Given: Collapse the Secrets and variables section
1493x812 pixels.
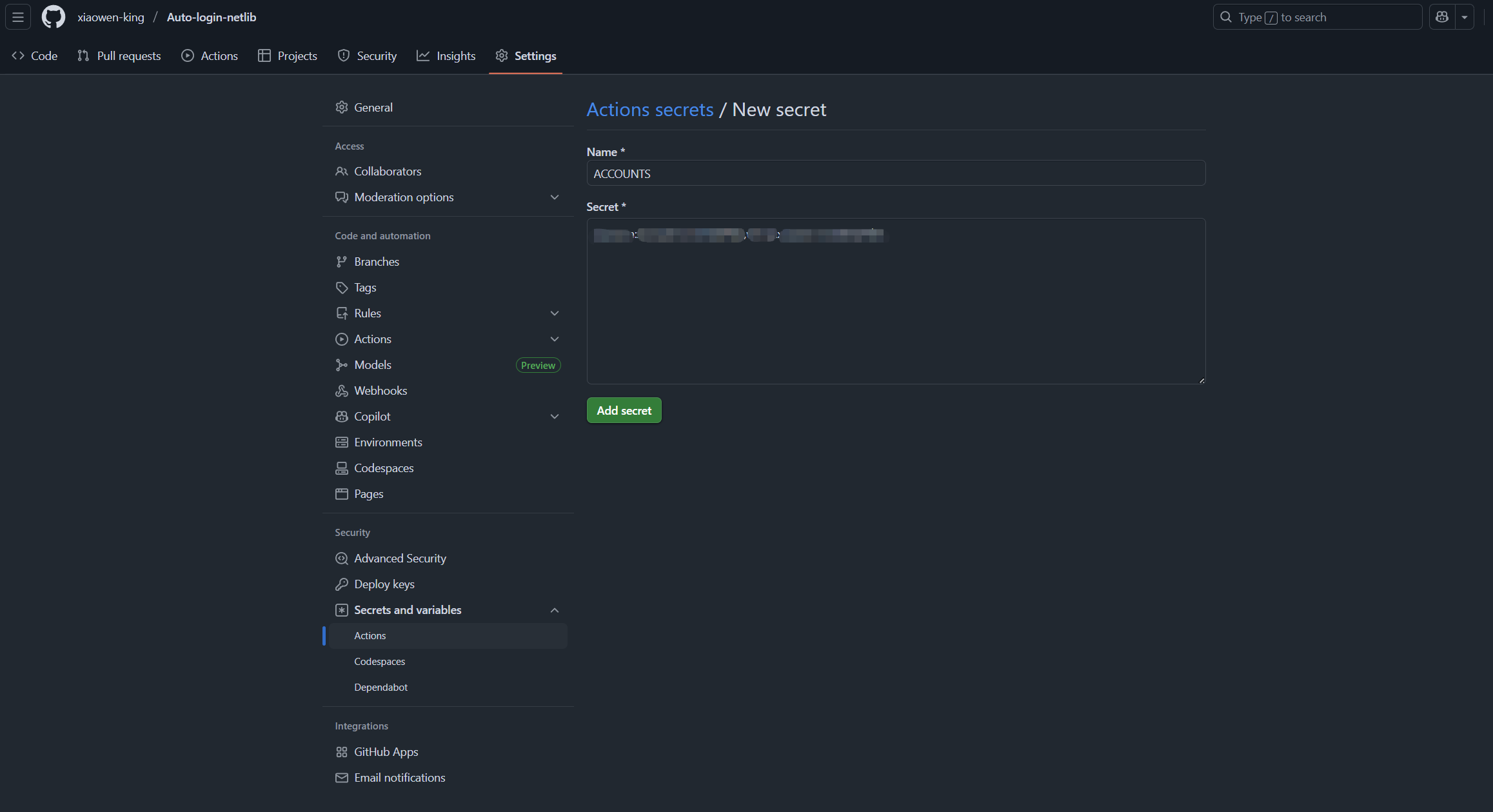Looking at the screenshot, I should [x=554, y=610].
